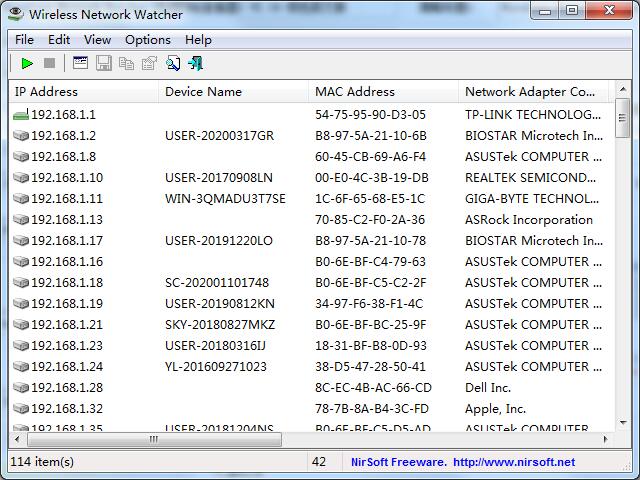Select the Apple, Inc. device row
The width and height of the screenshot is (640, 480).
coord(311,409)
